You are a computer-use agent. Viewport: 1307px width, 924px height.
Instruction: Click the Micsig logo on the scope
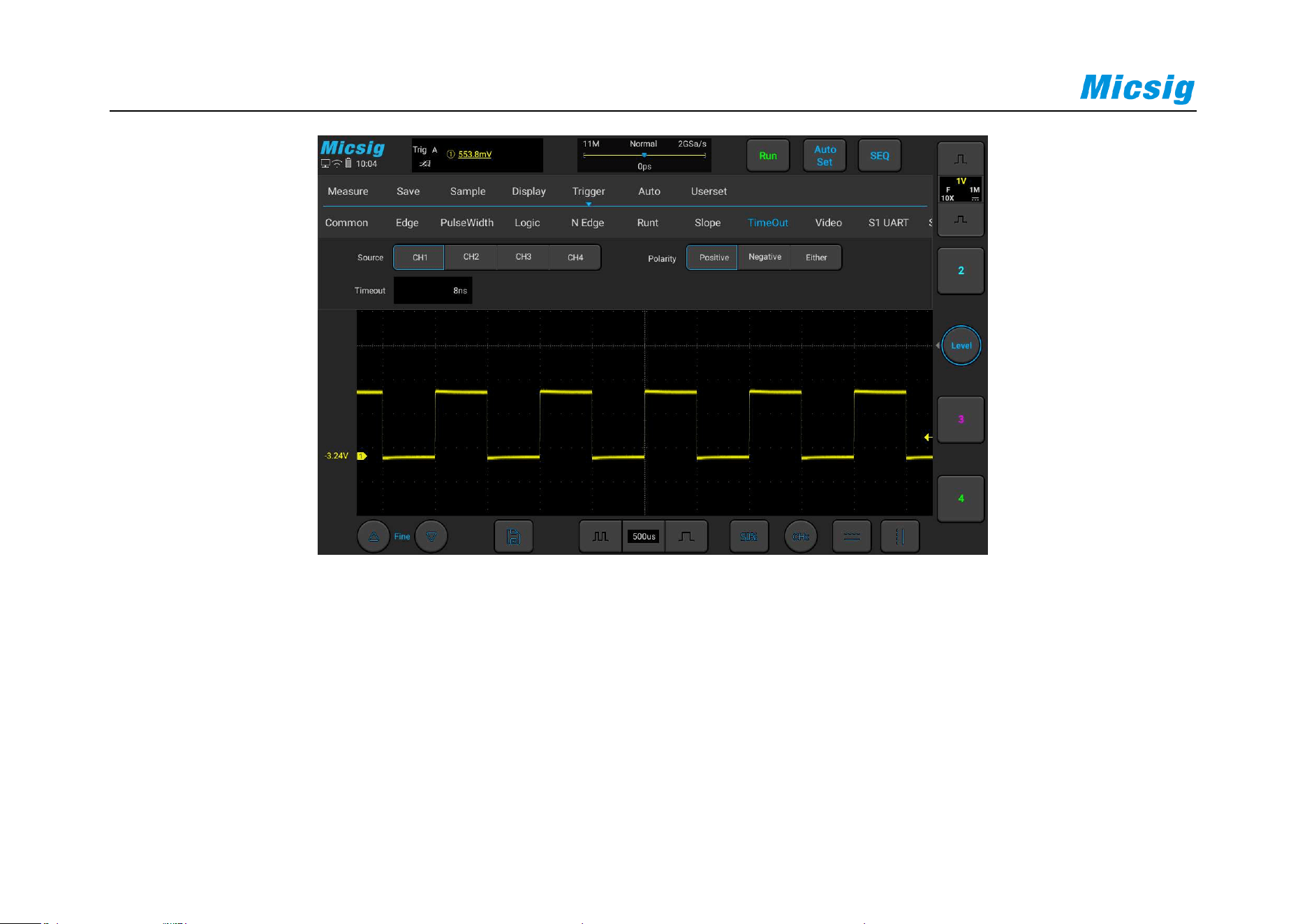pos(353,148)
